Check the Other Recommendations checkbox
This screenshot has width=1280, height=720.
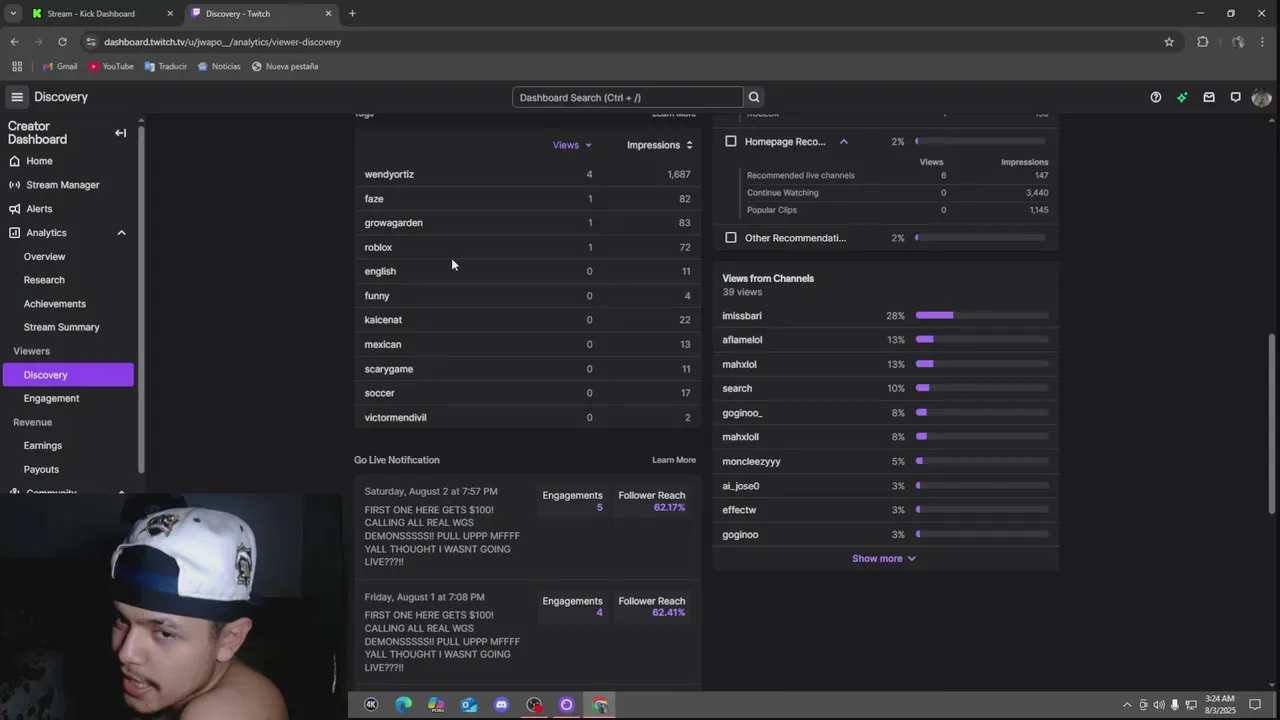point(731,238)
